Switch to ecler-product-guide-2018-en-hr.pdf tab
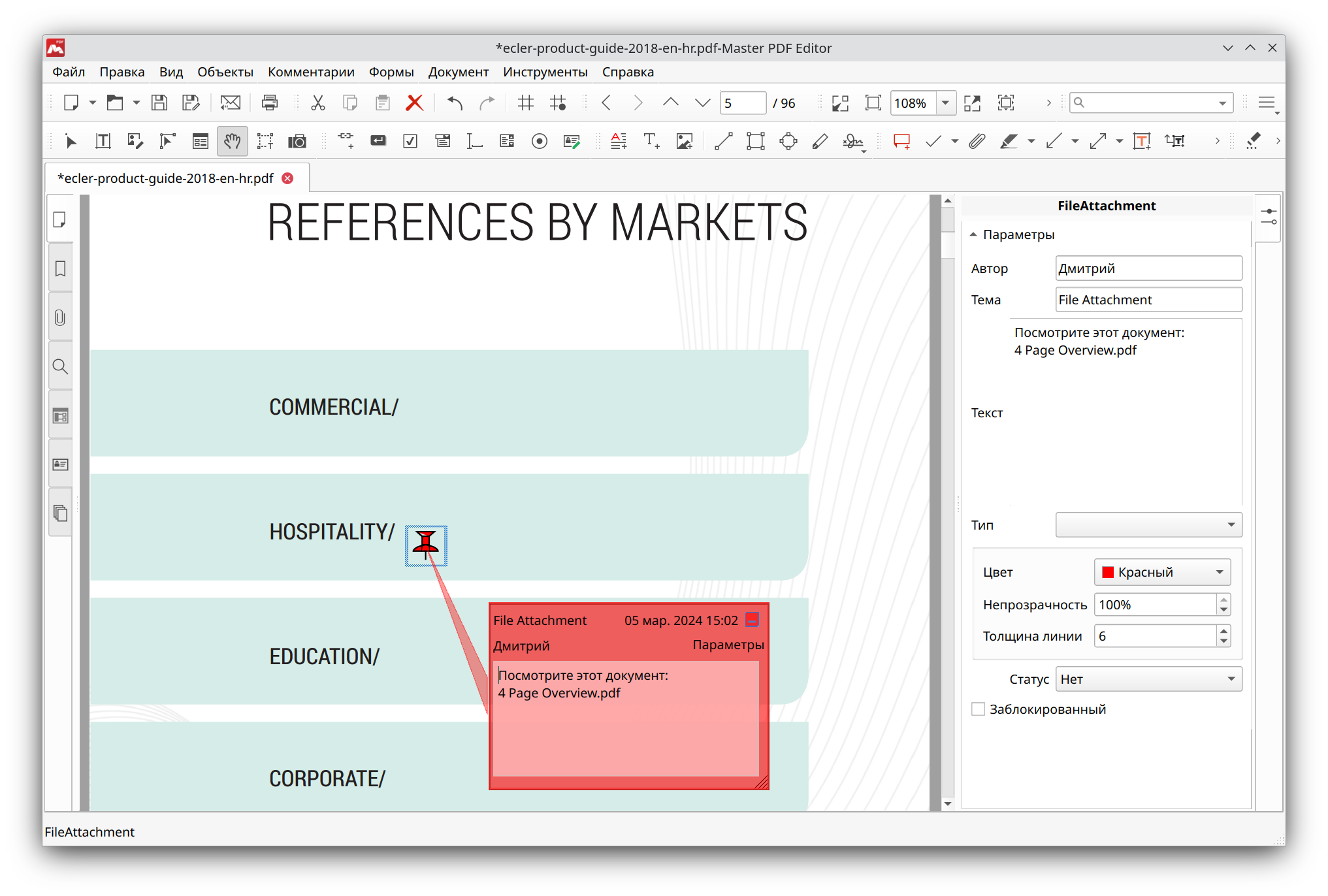Viewport: 1328px width, 896px height. (x=165, y=178)
